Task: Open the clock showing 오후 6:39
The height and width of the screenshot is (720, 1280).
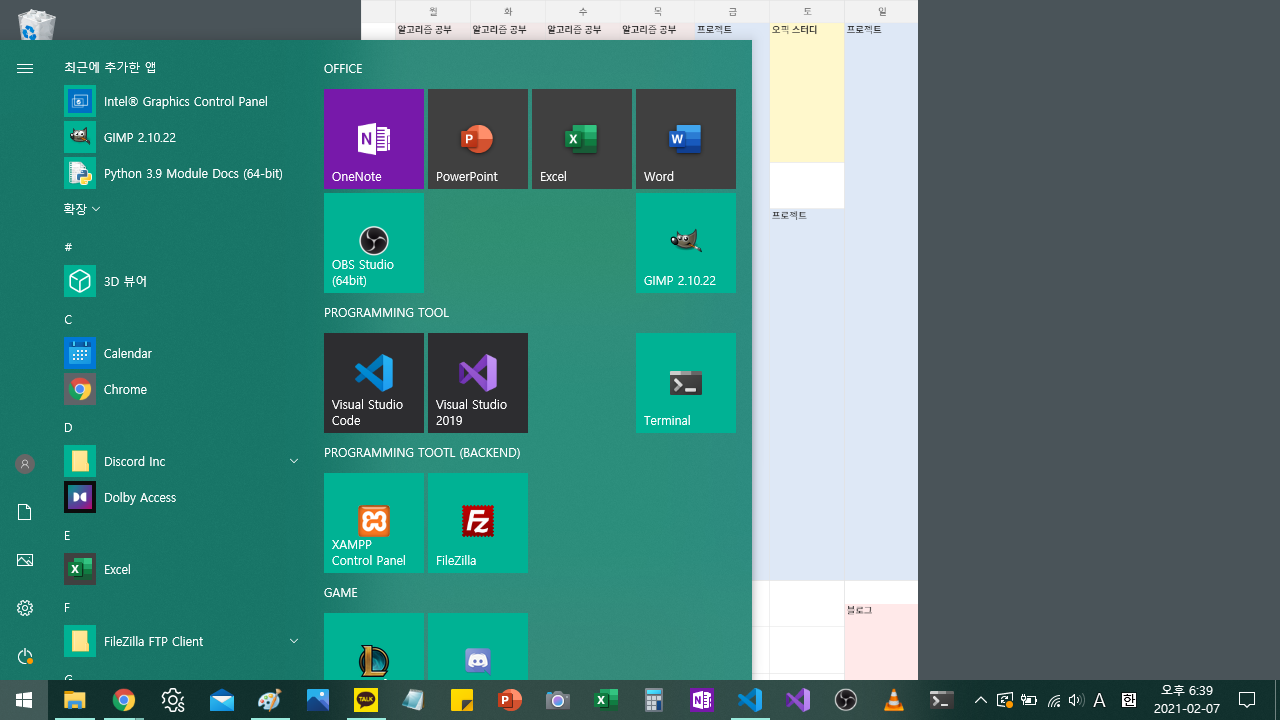Action: tap(1186, 700)
